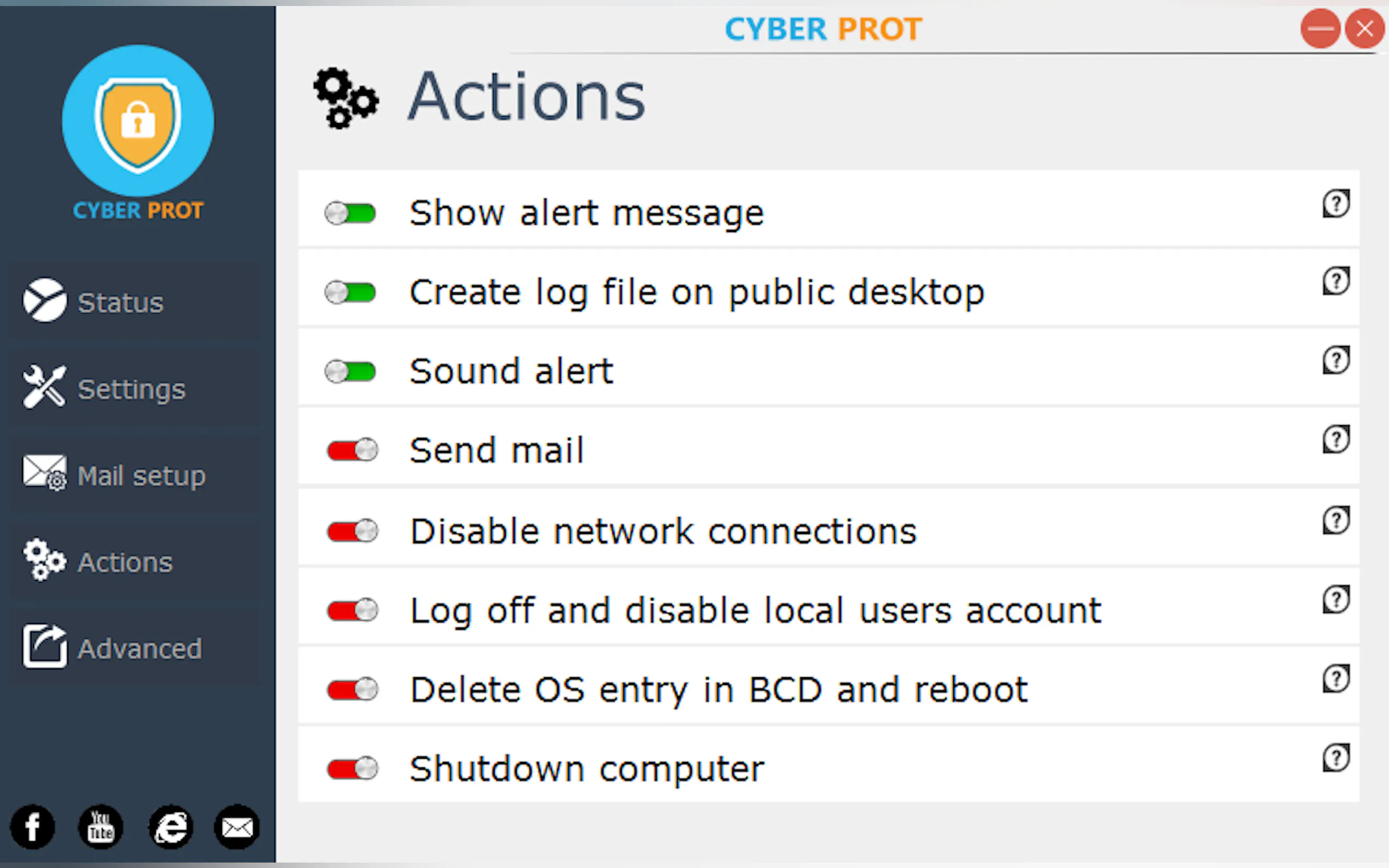Click help icon for Show alert message
The height and width of the screenshot is (868, 1389).
(x=1335, y=204)
